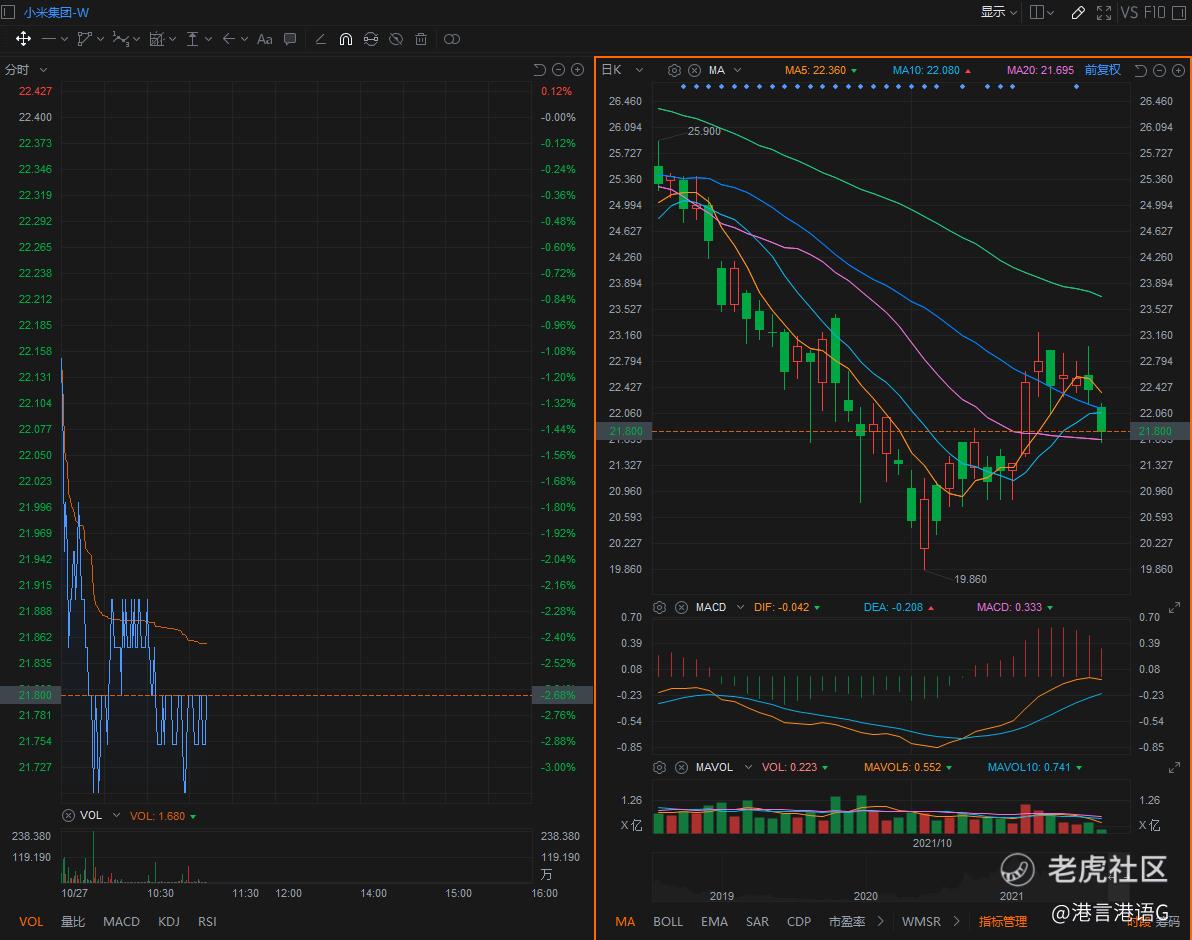Select the 量比 indicator tab

point(73,921)
